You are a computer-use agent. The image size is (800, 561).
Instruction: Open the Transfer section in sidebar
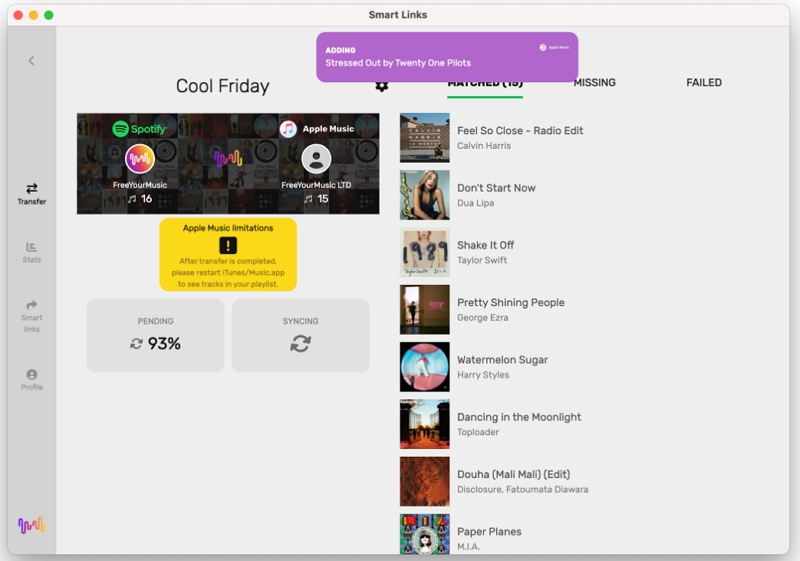[31, 193]
